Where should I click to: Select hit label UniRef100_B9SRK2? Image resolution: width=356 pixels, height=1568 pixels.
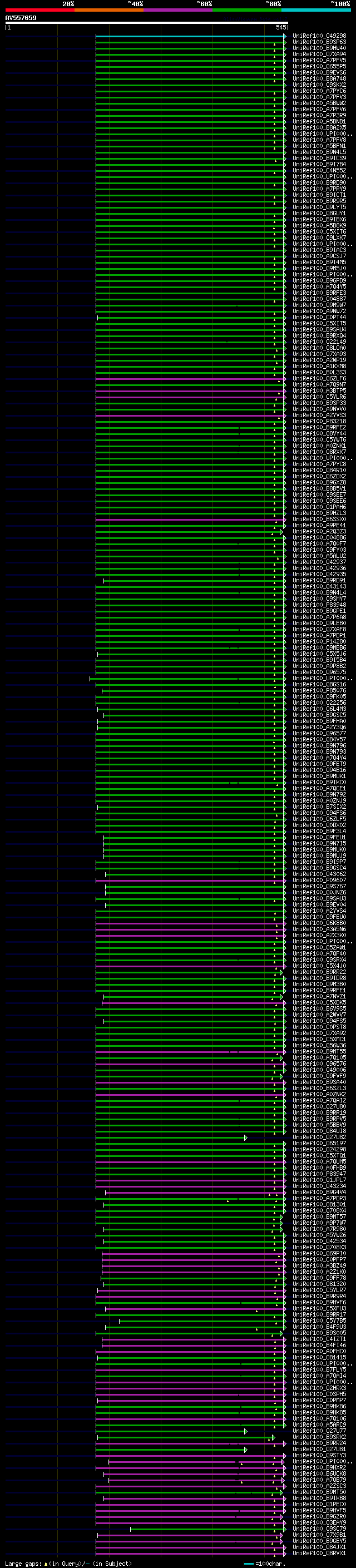(319, 1437)
